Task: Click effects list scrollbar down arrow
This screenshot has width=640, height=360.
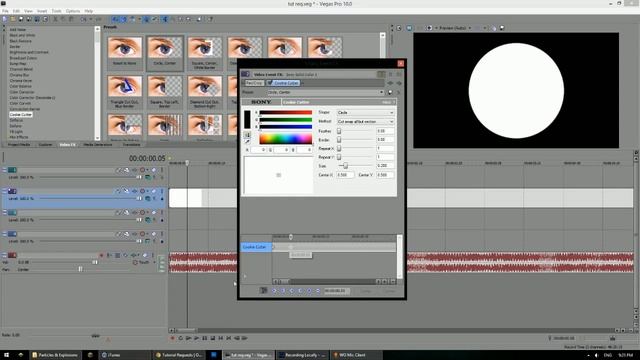Action: [97, 138]
